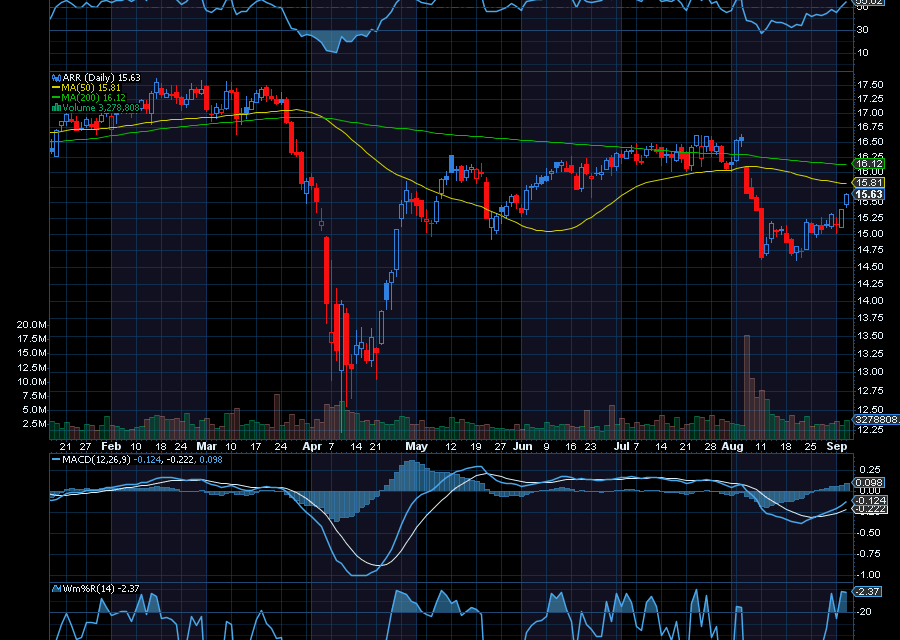Click the Feb month label on date axis
The image size is (900, 640).
pos(111,446)
